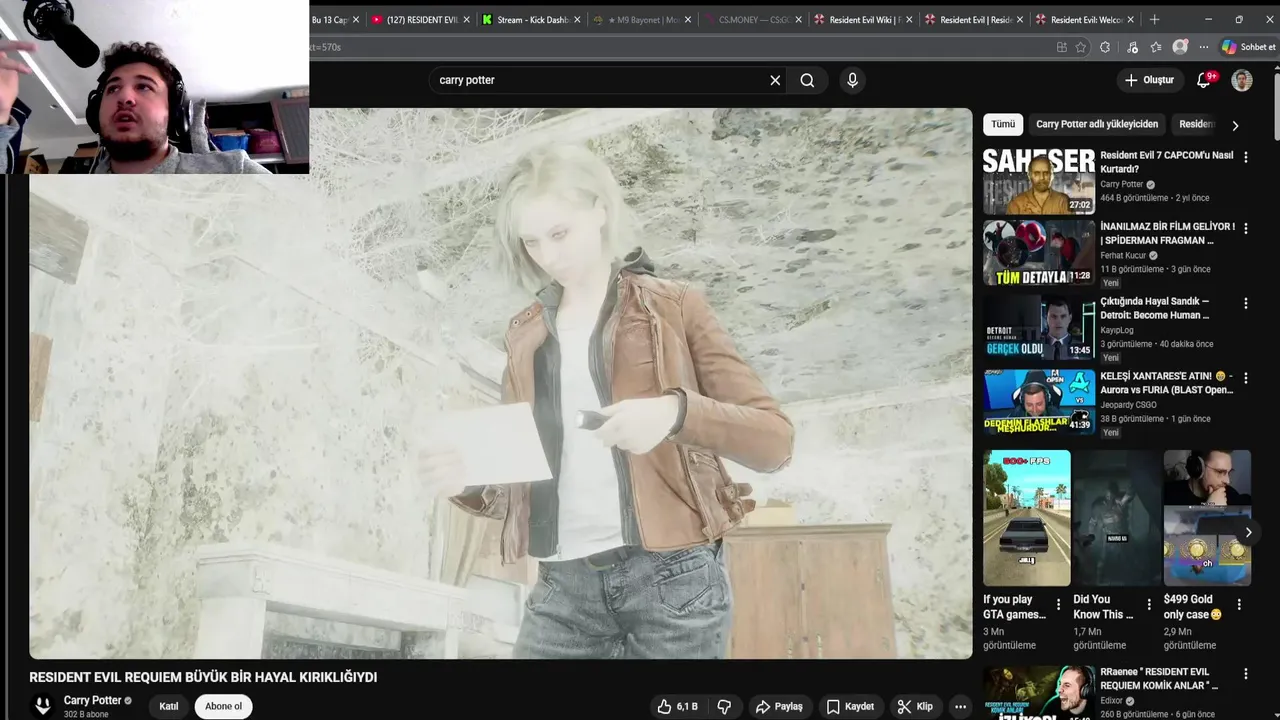Start voice search with microphone icon

[852, 80]
